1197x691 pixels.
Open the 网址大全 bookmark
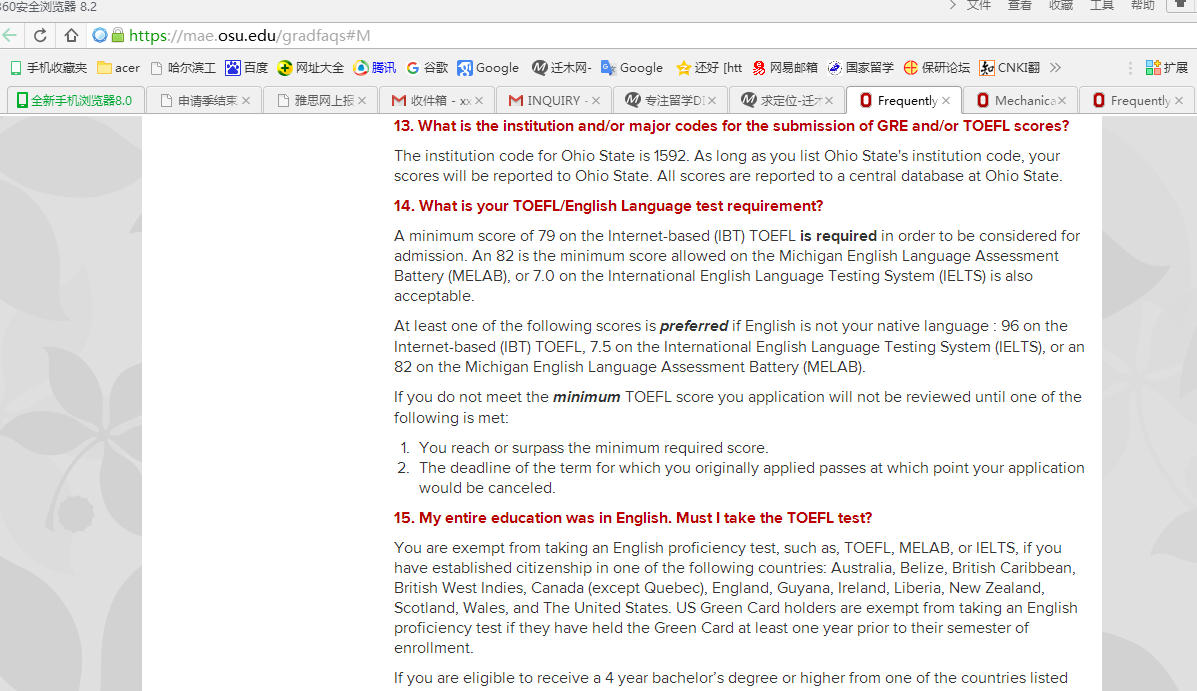(x=311, y=68)
